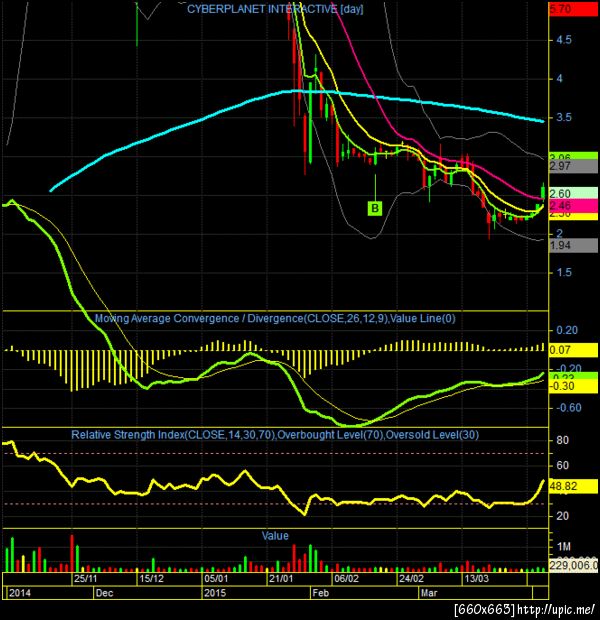Click the CYBERPLANET INTERACTIVE [day] chart title

pyautogui.click(x=275, y=9)
